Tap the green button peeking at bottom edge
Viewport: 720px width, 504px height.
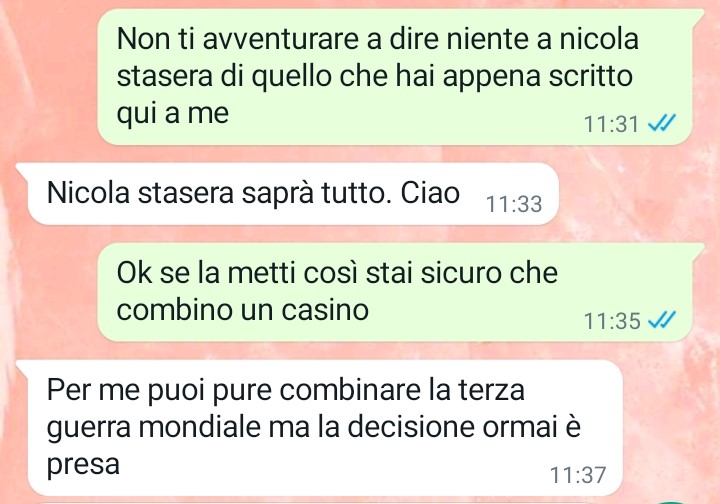point(671,502)
